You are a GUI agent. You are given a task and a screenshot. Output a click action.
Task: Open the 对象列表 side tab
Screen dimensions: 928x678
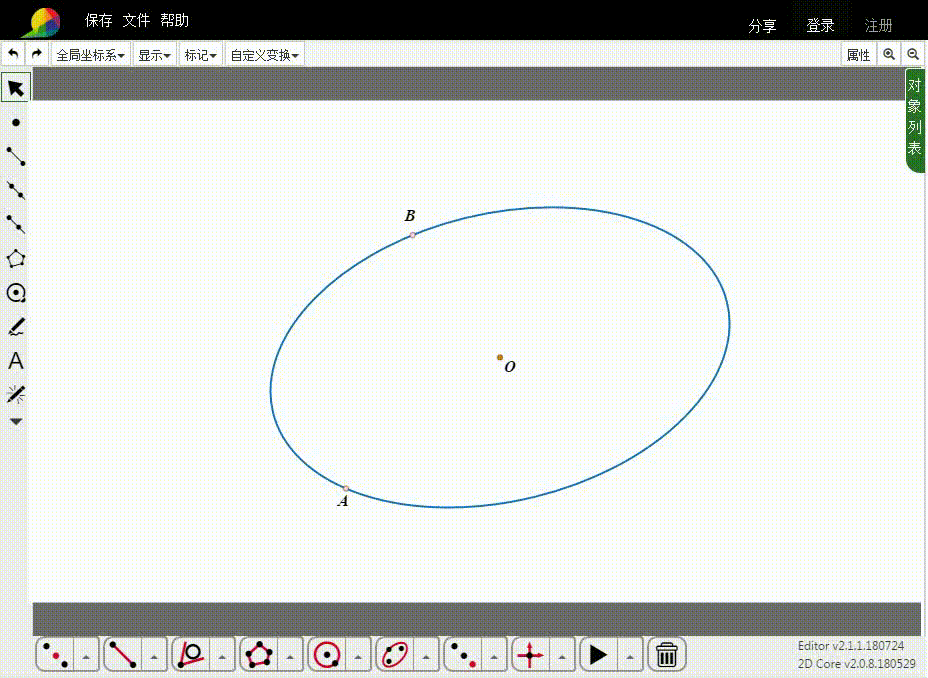[914, 120]
